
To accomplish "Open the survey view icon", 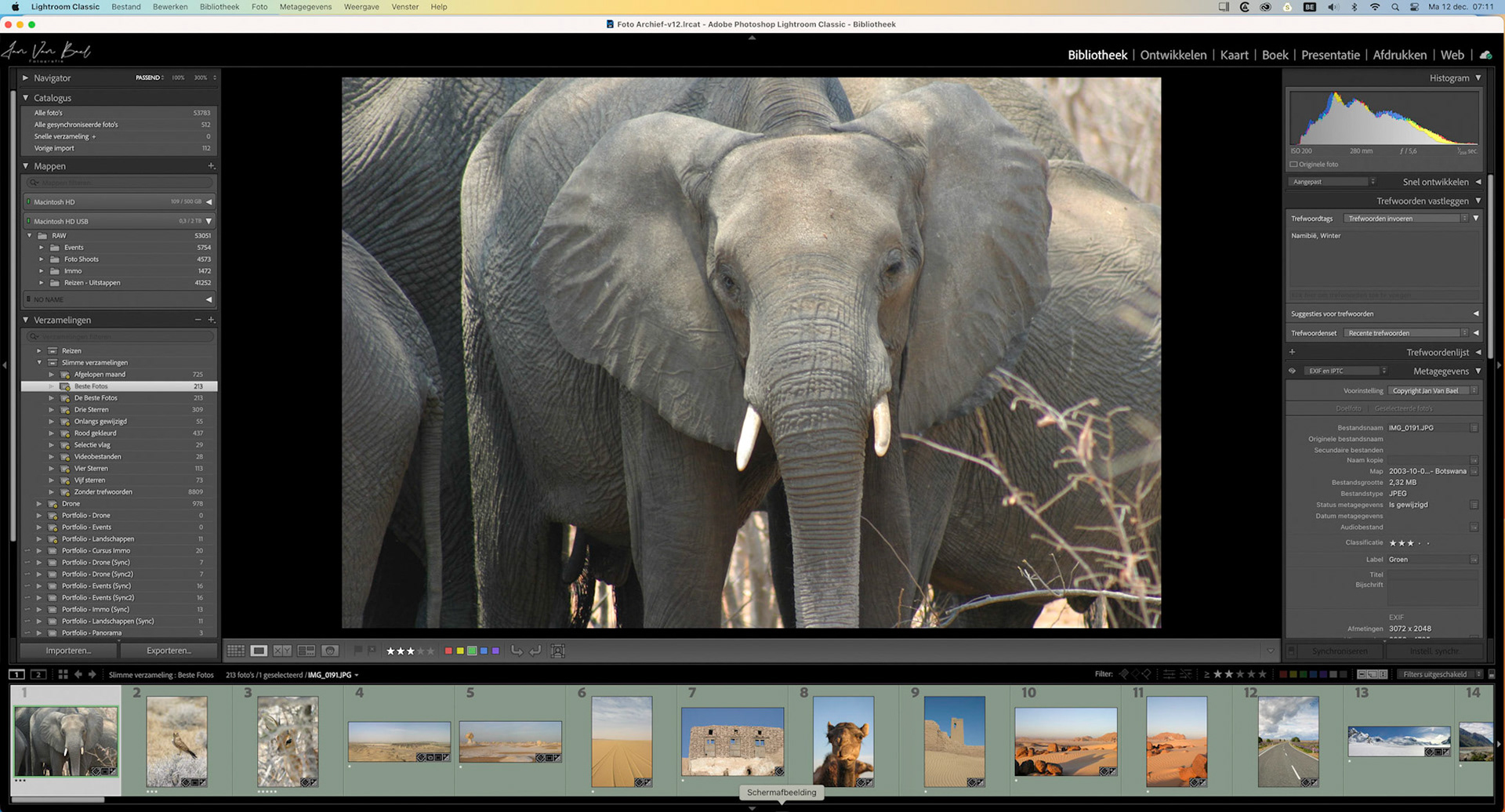I will click(306, 651).
